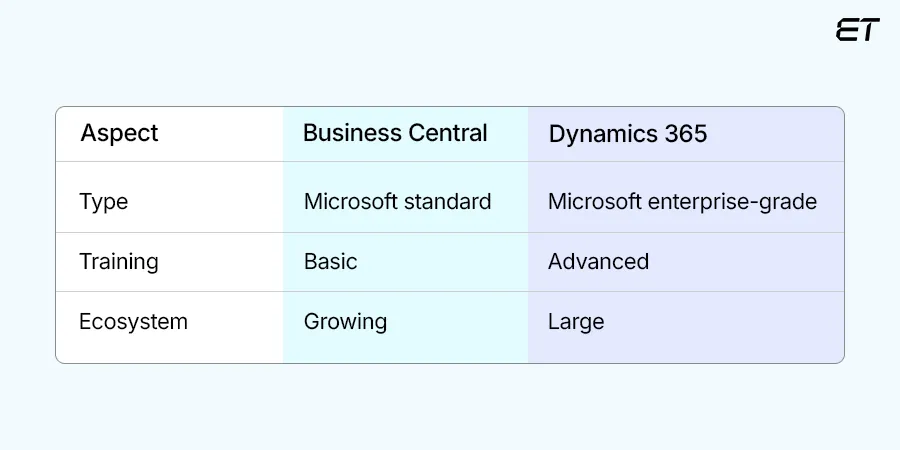Click Microsoft in the enterprise-grade cell

tap(594, 201)
